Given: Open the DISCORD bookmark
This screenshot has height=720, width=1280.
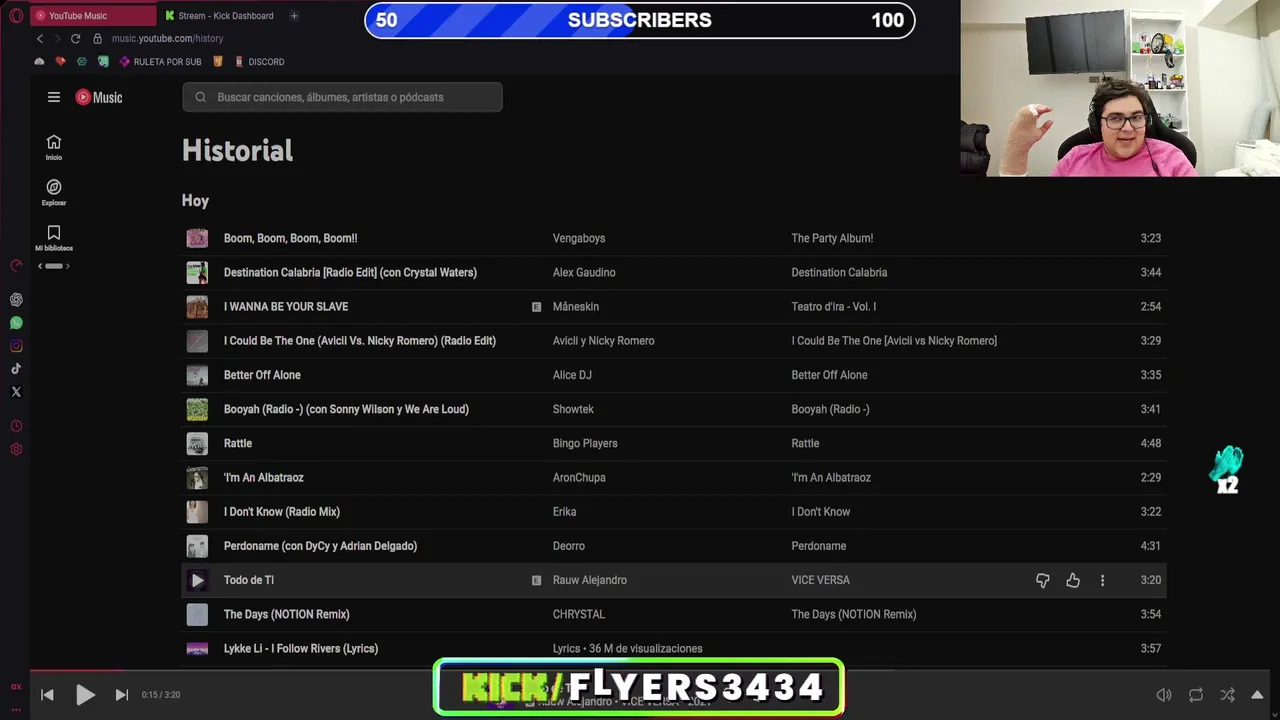Looking at the screenshot, I should point(259,62).
